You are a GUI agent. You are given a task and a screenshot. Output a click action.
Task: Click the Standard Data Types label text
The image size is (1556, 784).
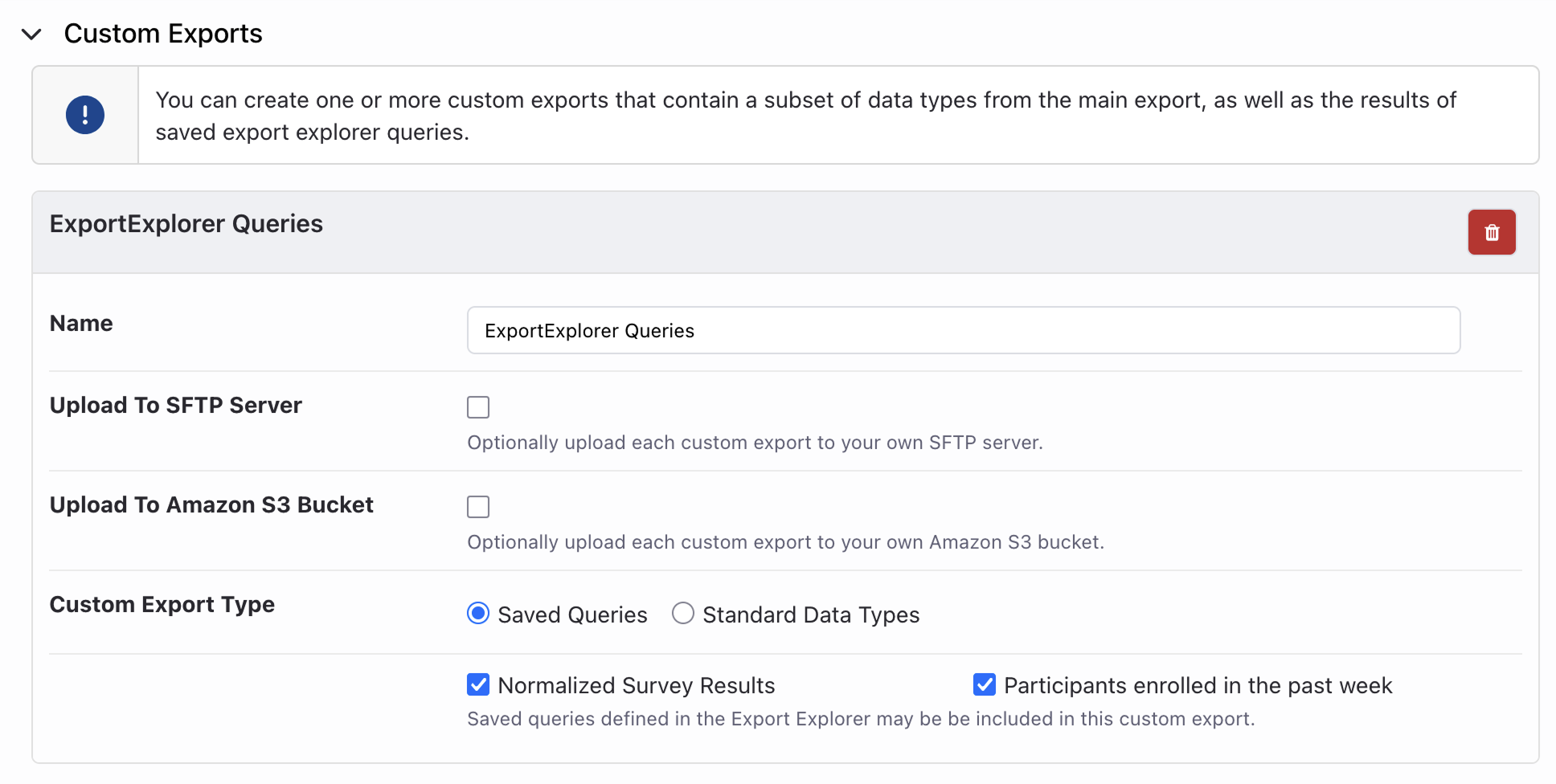(810, 615)
